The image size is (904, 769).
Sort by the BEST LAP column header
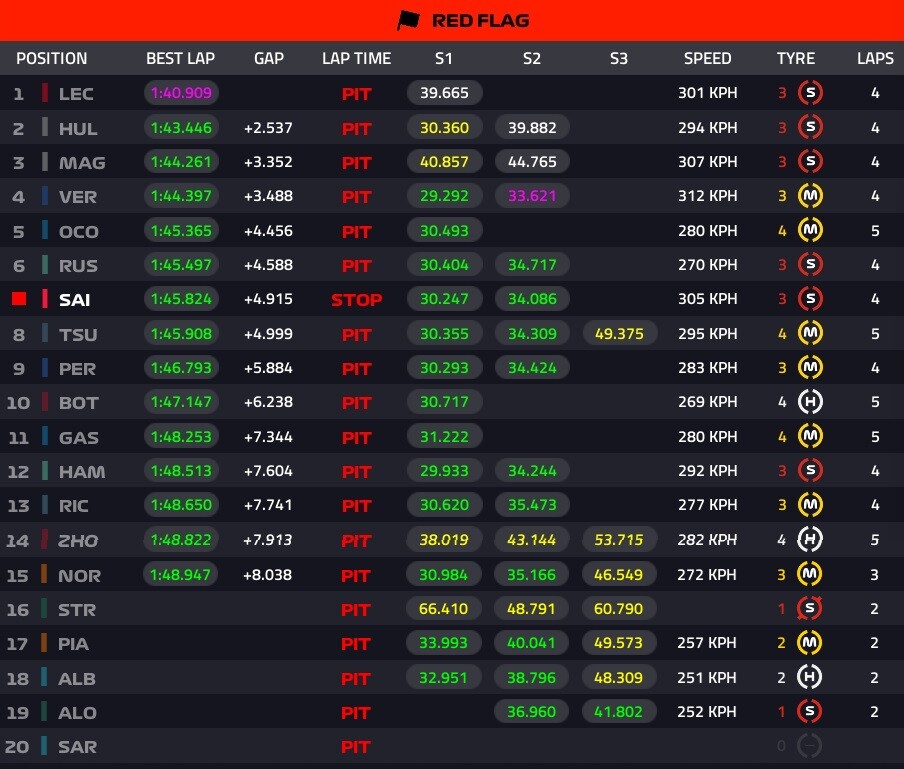(180, 58)
